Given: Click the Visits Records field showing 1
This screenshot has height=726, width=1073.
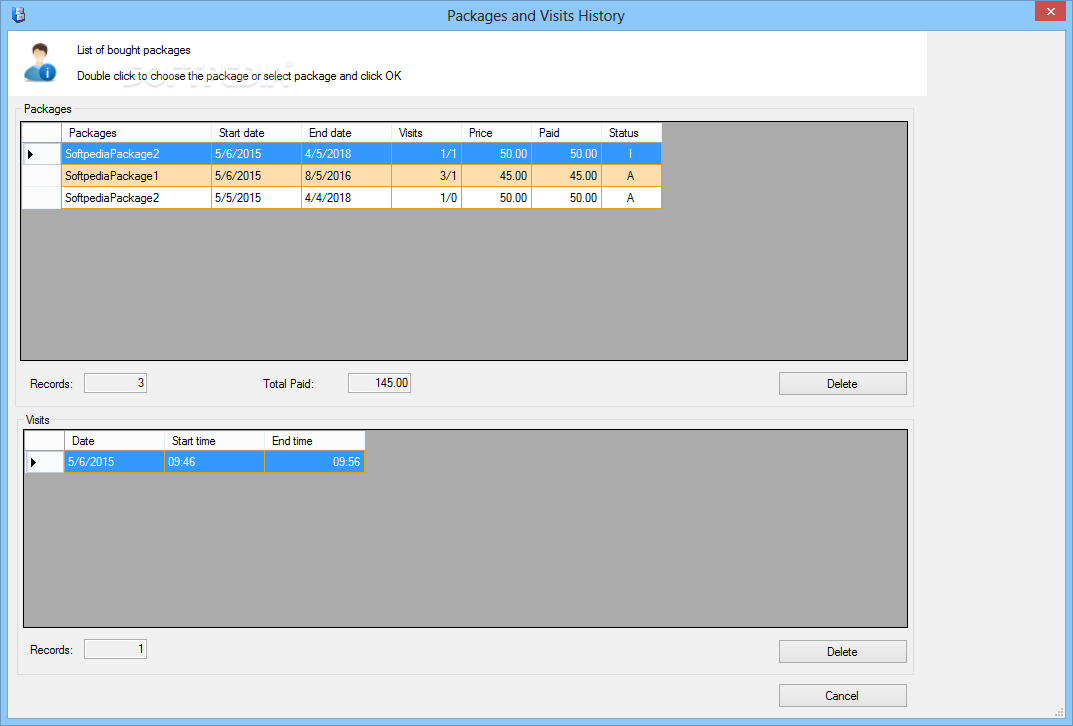Looking at the screenshot, I should [115, 649].
